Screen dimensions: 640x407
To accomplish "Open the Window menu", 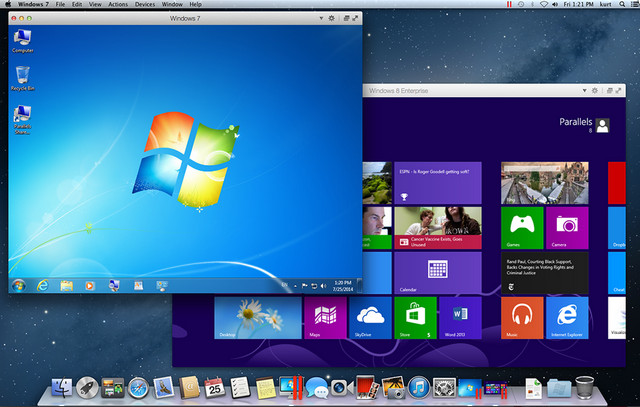I will (172, 4).
